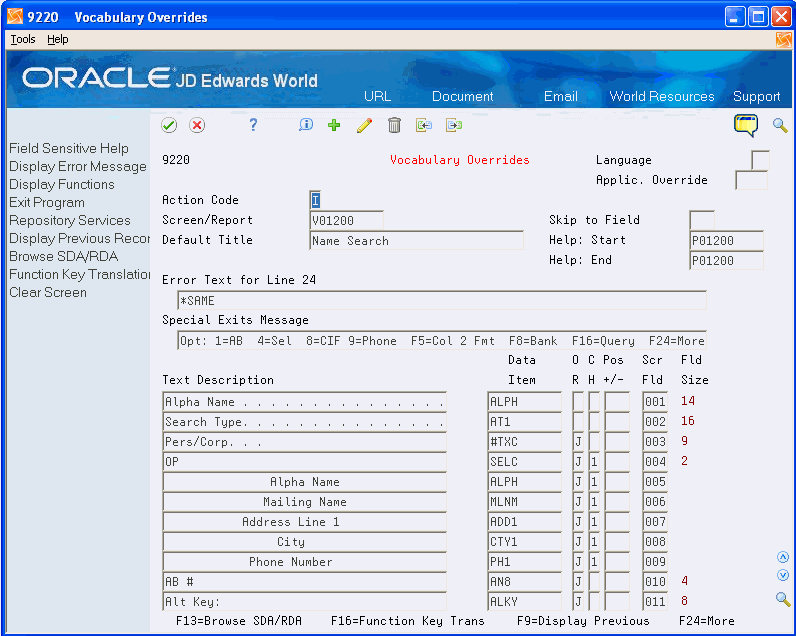The image size is (796, 636).
Task: Select Function Key Translation in sidebar
Action: click(x=80, y=275)
